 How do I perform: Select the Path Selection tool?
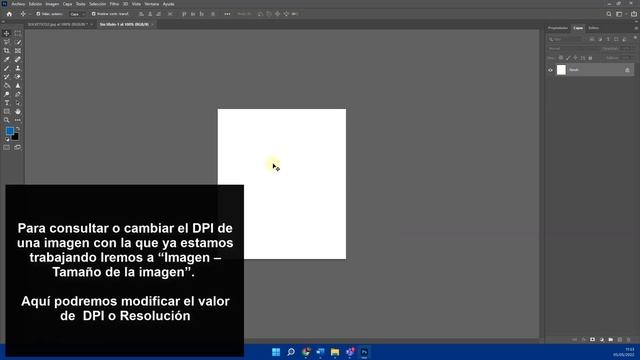[18, 103]
